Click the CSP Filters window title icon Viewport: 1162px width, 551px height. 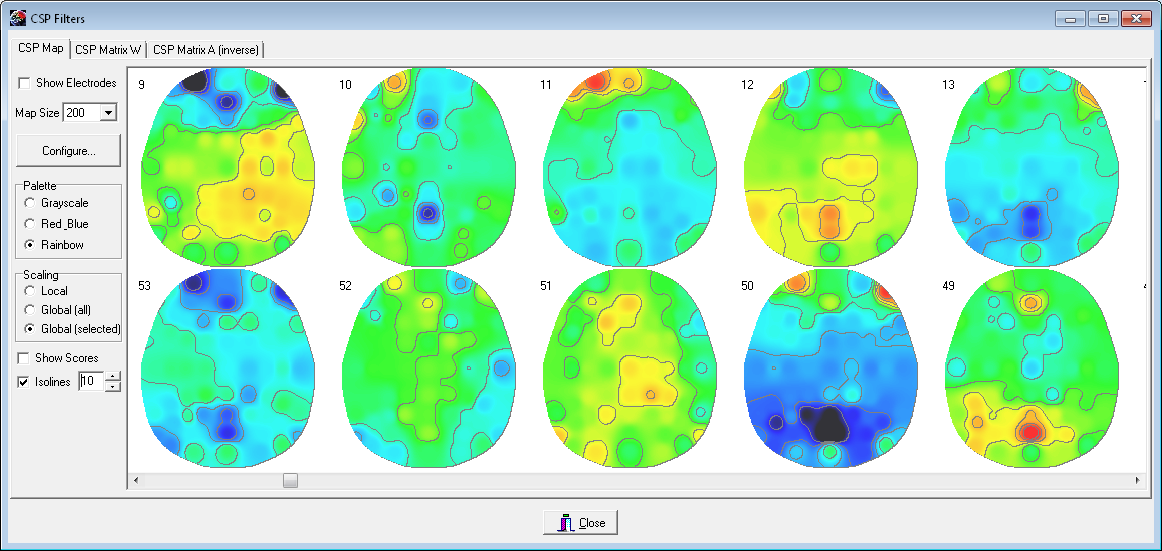[18, 17]
